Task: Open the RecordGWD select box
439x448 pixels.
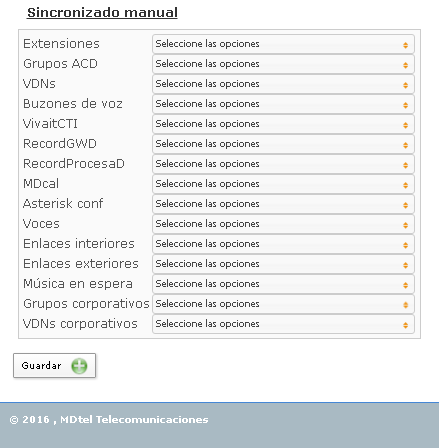Action: 283,144
